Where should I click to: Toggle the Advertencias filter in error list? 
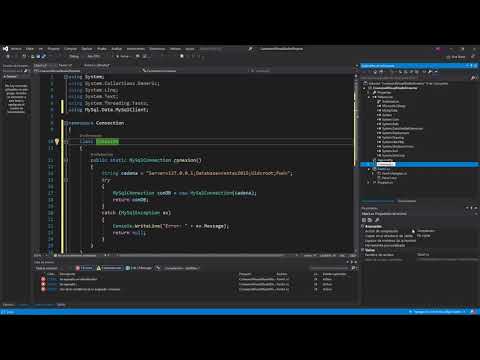pos(109,268)
